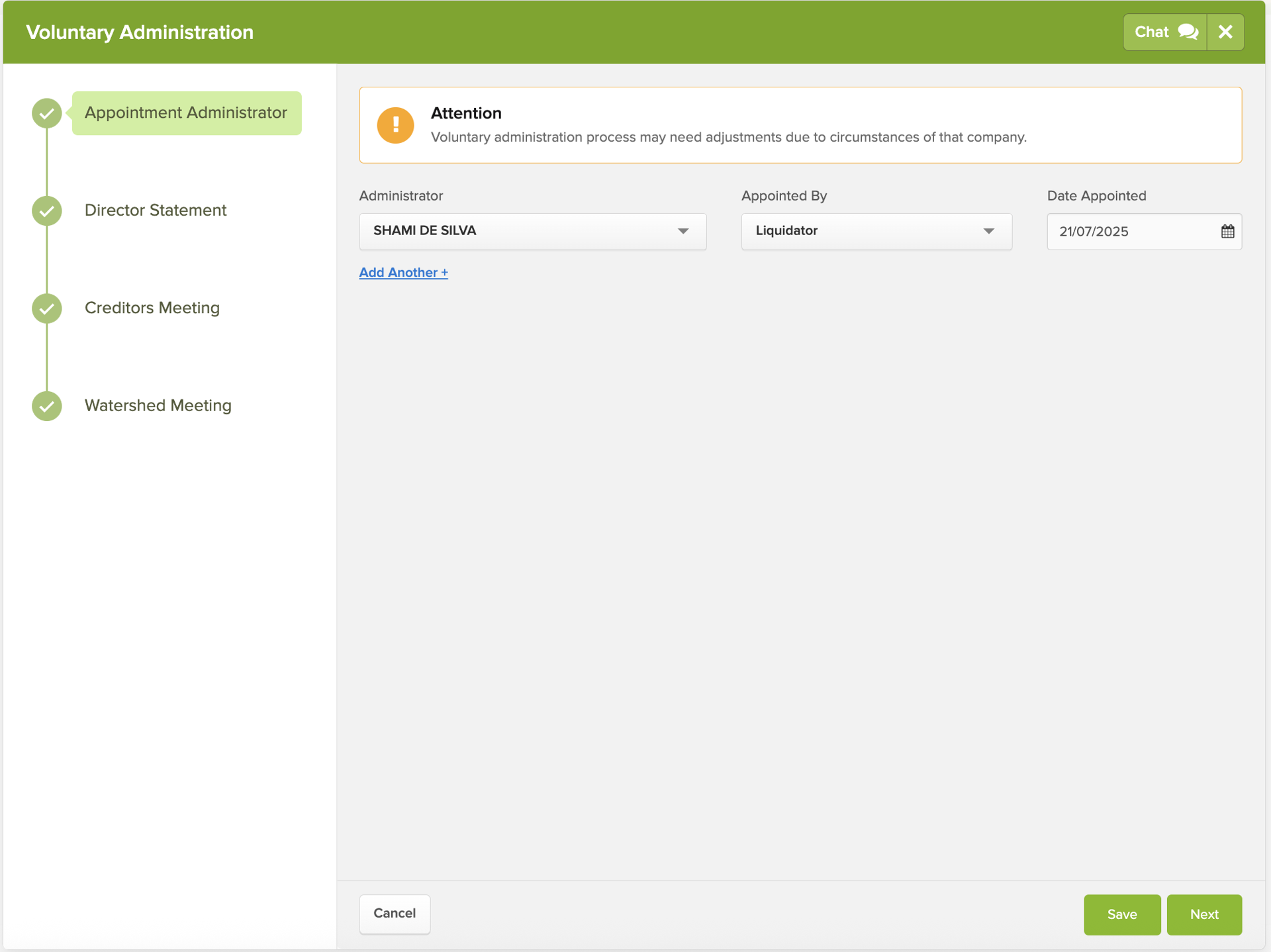Click the Administrator field label
The image size is (1271, 952).
click(401, 196)
